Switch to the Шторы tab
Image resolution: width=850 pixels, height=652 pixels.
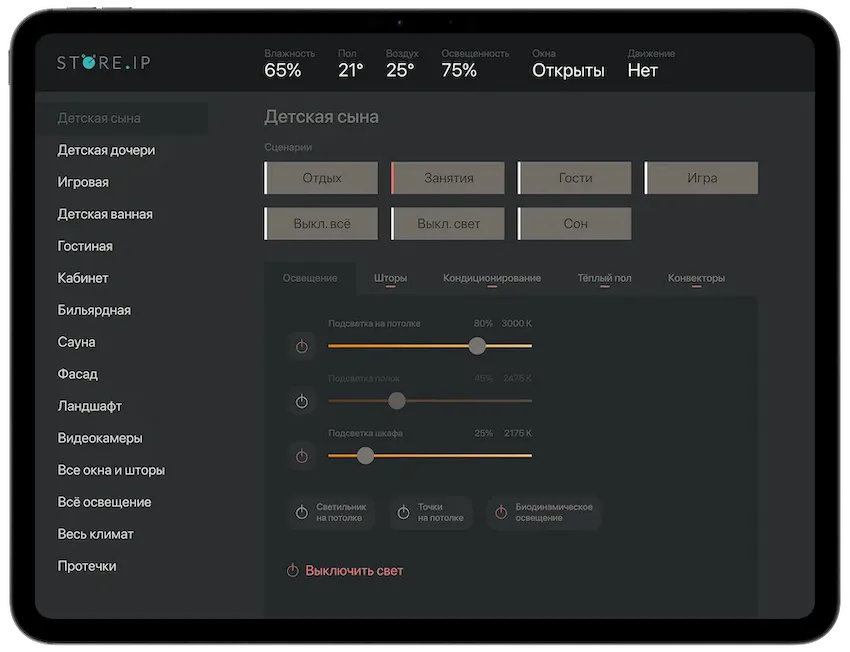click(x=390, y=278)
